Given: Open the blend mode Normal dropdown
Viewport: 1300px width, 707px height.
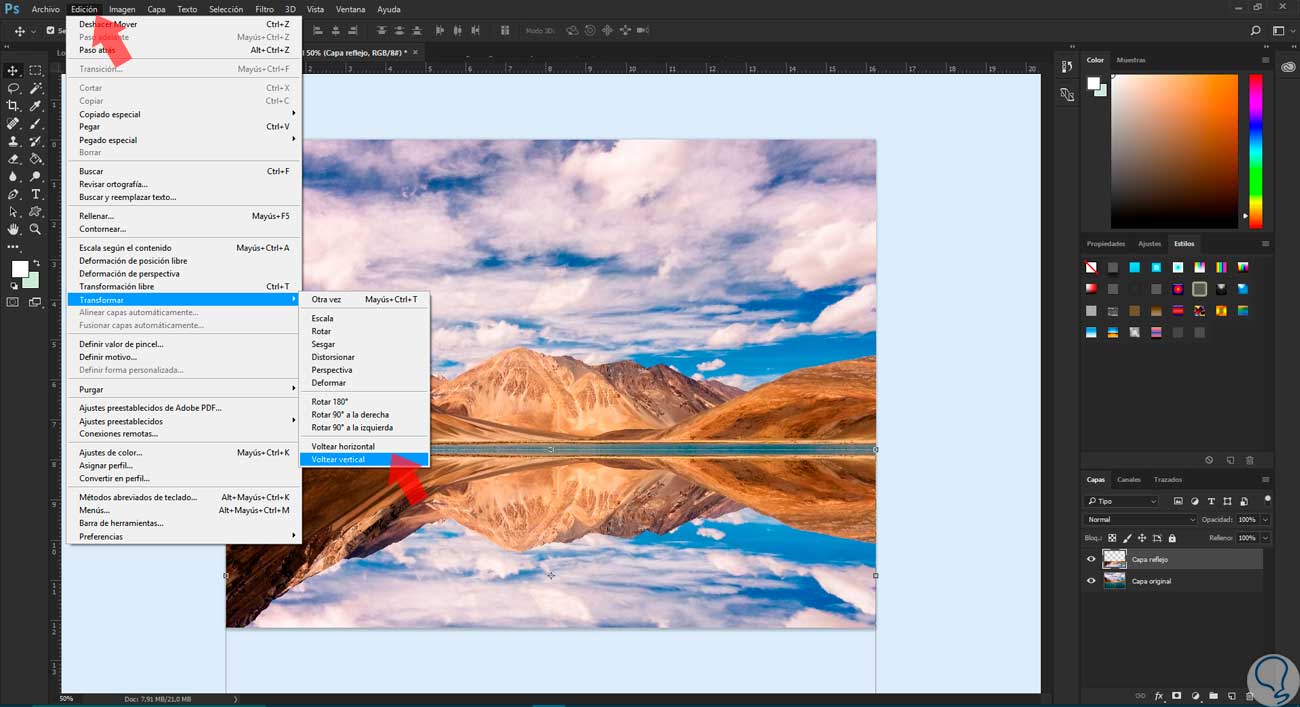Looking at the screenshot, I should [x=1140, y=519].
